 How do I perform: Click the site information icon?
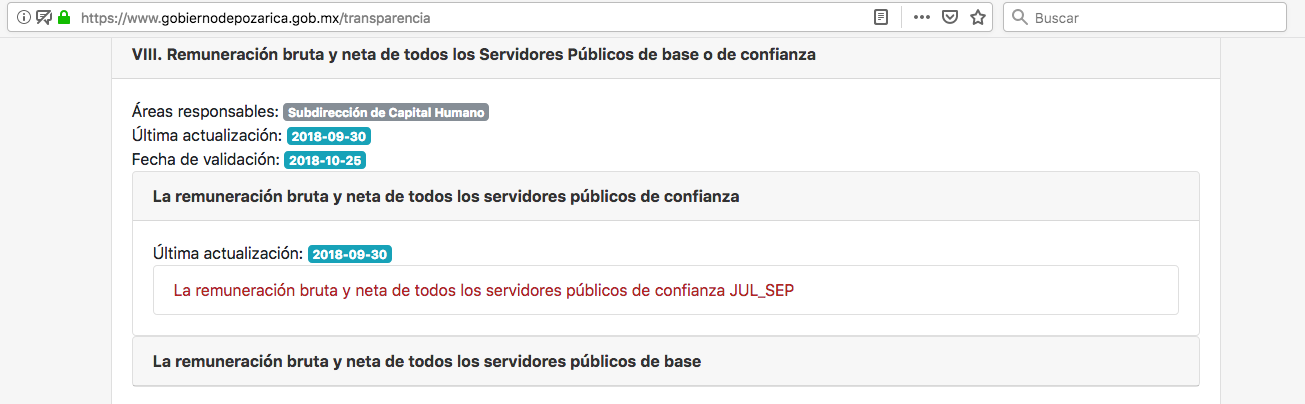pyautogui.click(x=24, y=18)
